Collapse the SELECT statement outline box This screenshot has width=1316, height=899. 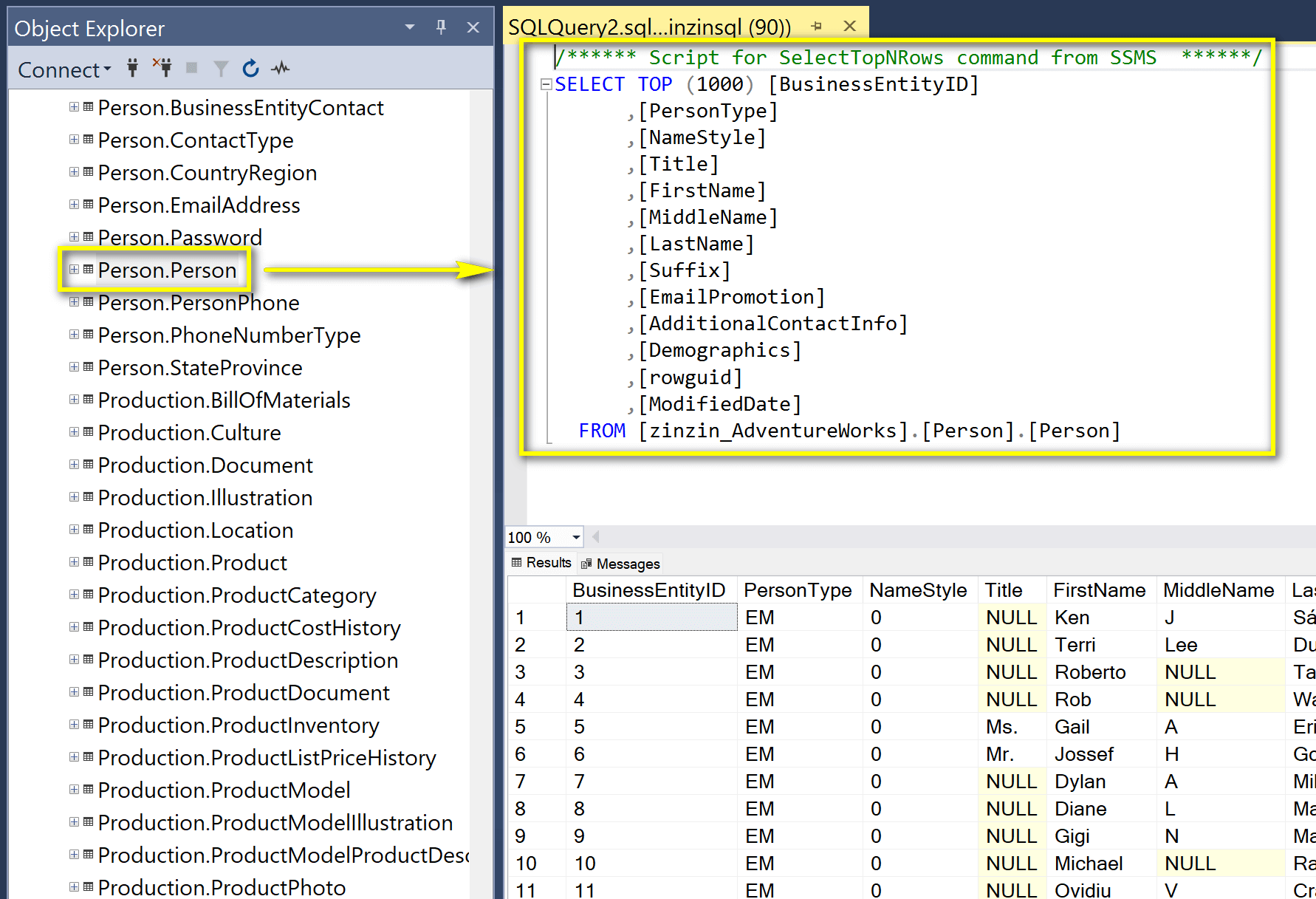546,84
